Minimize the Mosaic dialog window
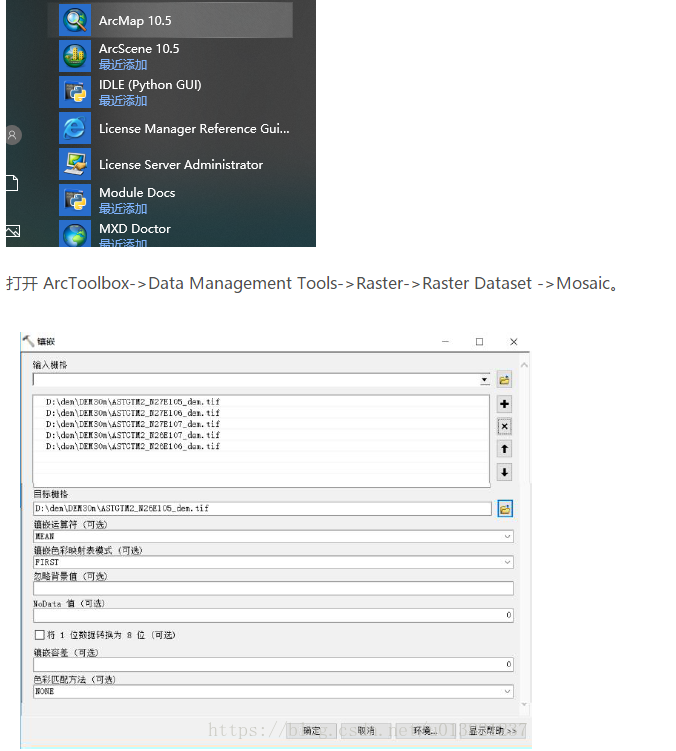 tap(445, 341)
